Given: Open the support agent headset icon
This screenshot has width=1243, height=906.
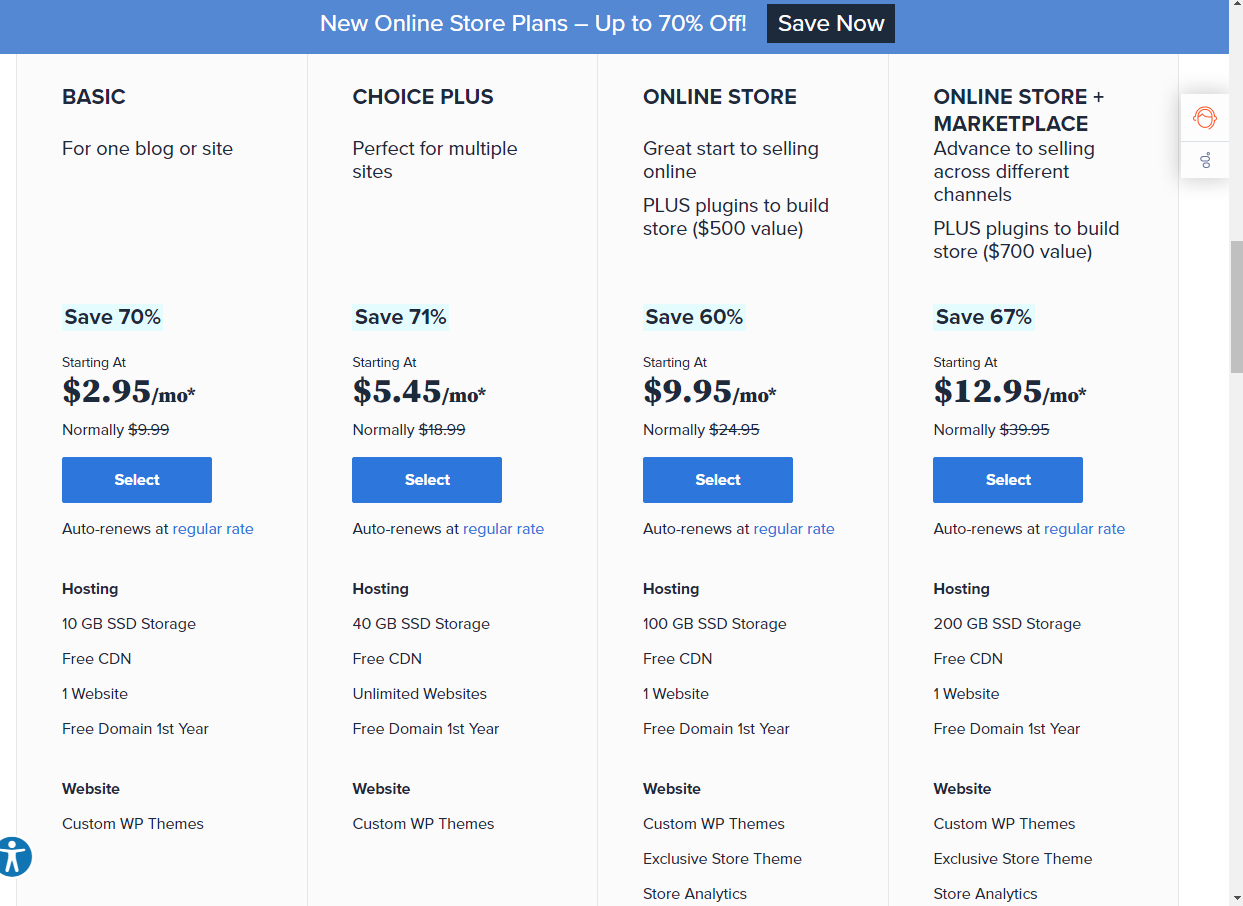Looking at the screenshot, I should [x=1205, y=118].
